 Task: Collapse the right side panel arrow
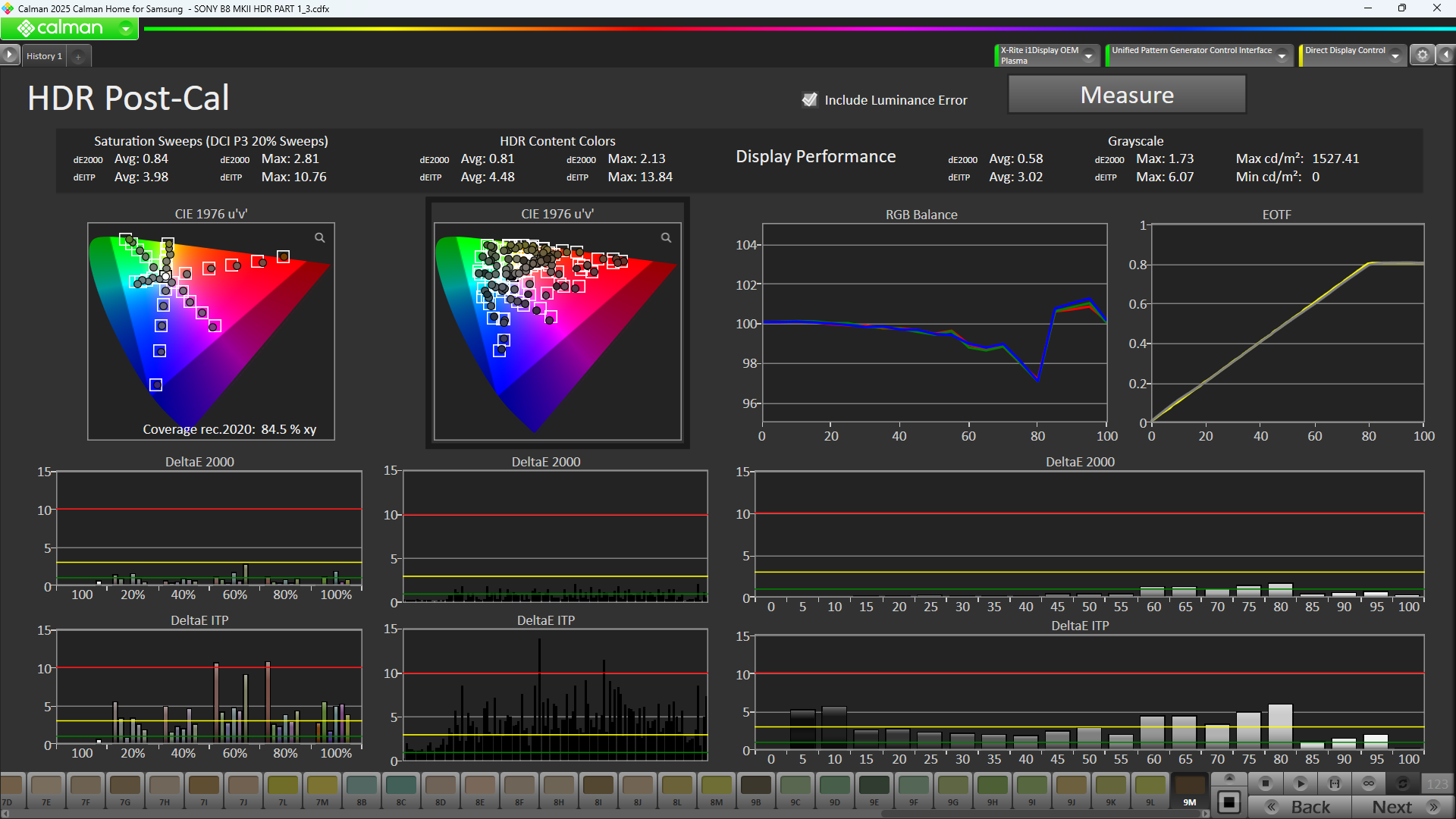1446,55
